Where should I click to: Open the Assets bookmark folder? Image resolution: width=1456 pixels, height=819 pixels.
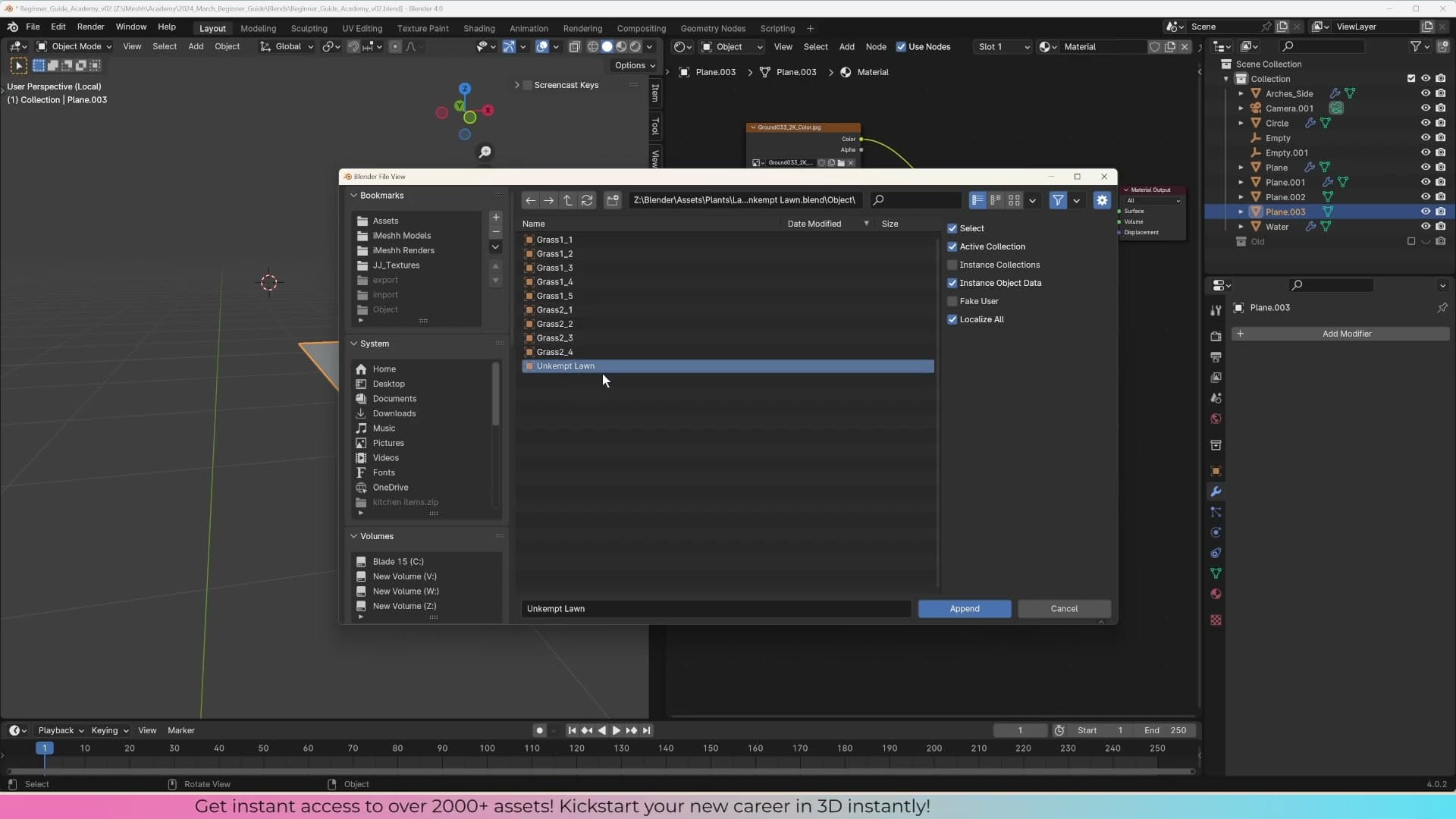pos(385,221)
